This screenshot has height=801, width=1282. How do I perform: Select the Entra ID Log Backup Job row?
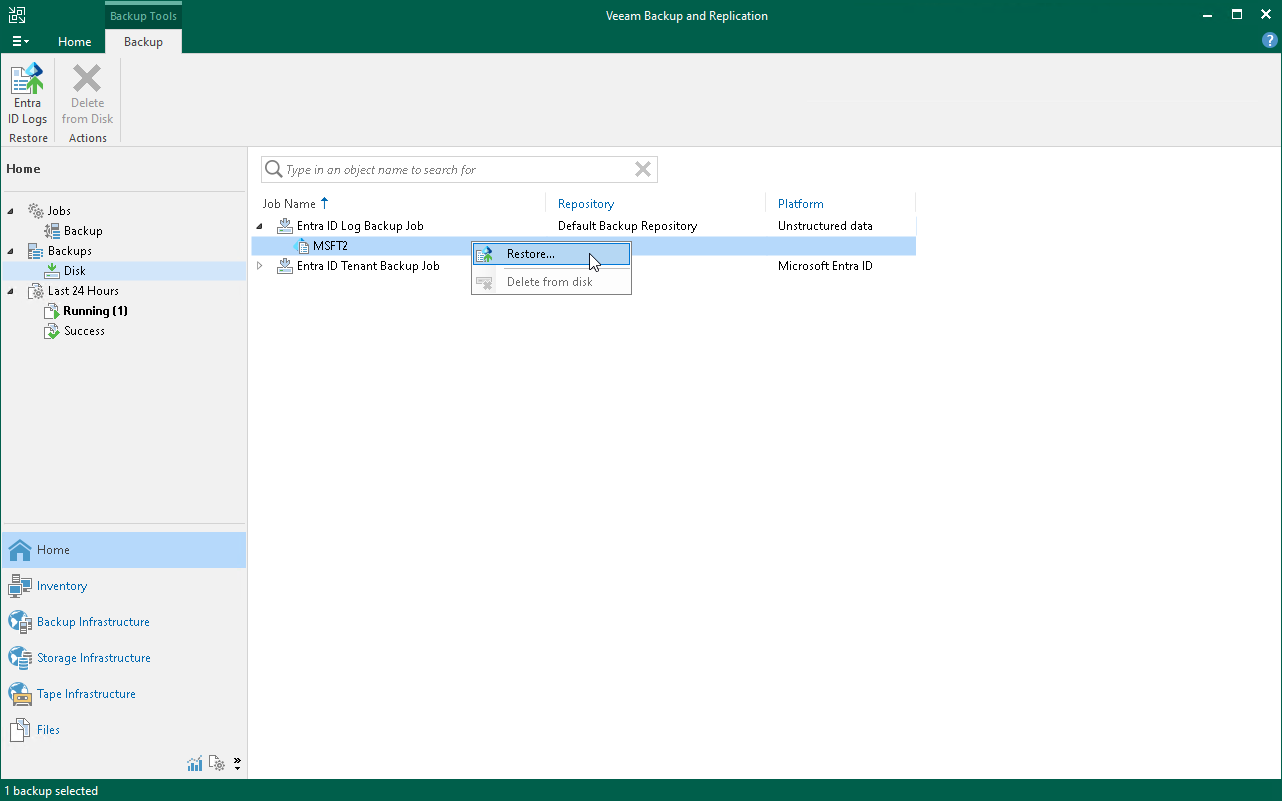click(x=583, y=226)
